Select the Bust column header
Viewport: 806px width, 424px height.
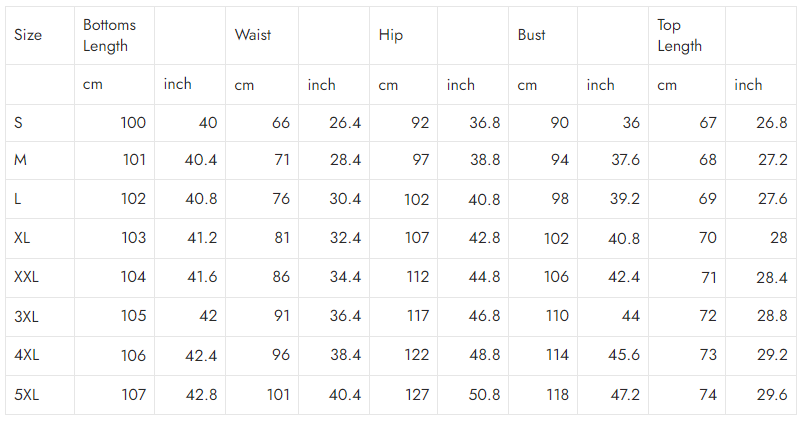[x=532, y=35]
